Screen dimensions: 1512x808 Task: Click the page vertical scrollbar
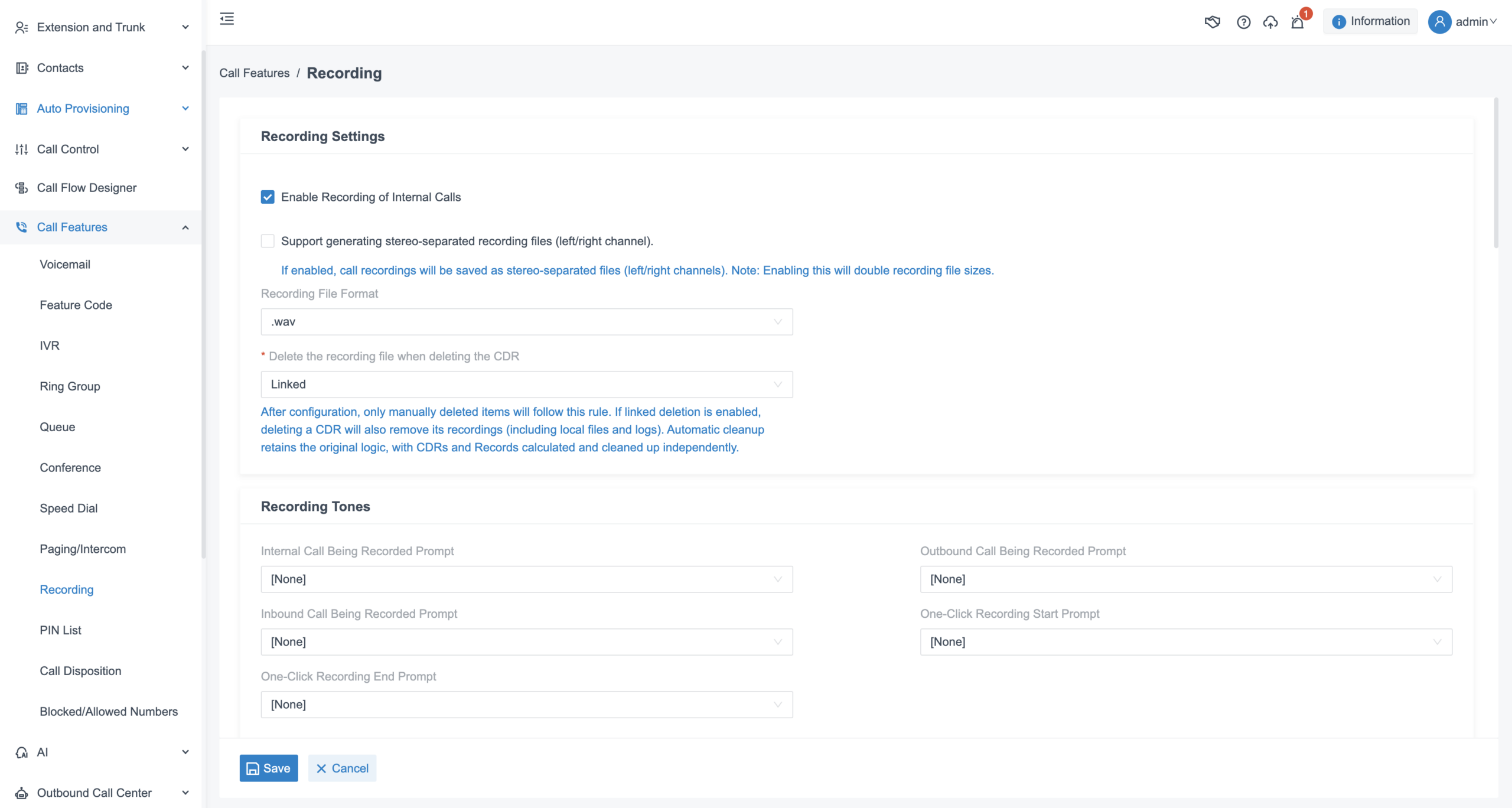[x=1496, y=173]
